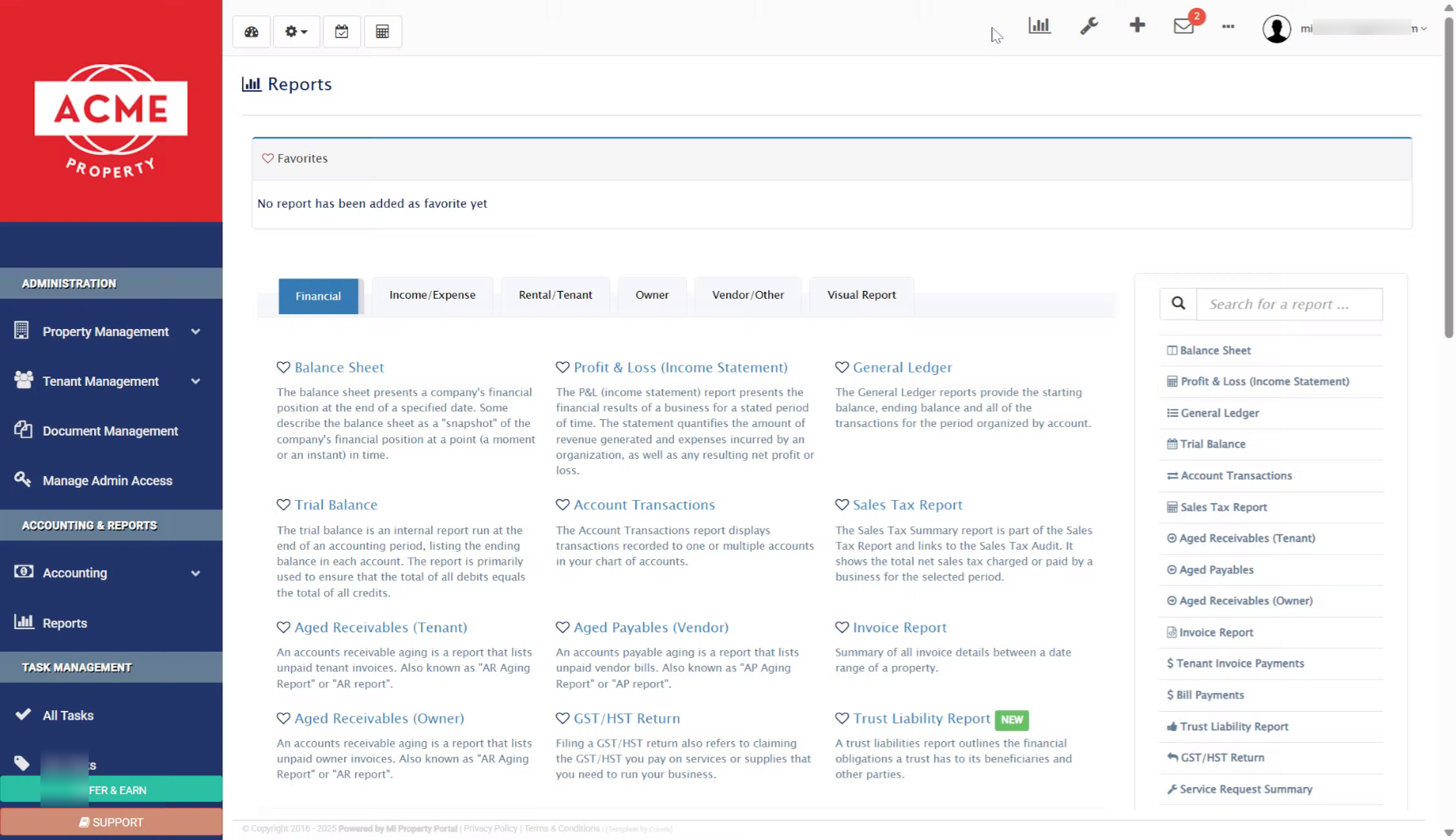Switch to the Income/Expense tab
Screen dimensions: 1456x840
click(x=432, y=295)
